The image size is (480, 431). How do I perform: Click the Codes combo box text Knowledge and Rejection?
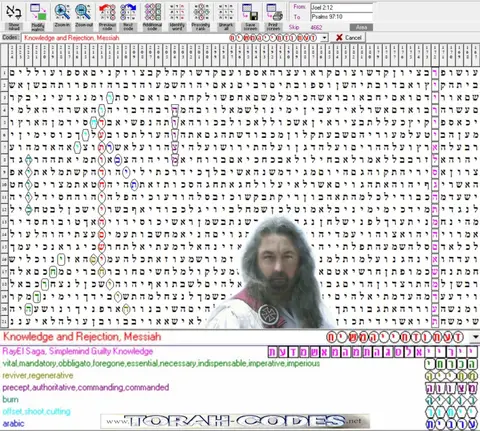(x=72, y=38)
